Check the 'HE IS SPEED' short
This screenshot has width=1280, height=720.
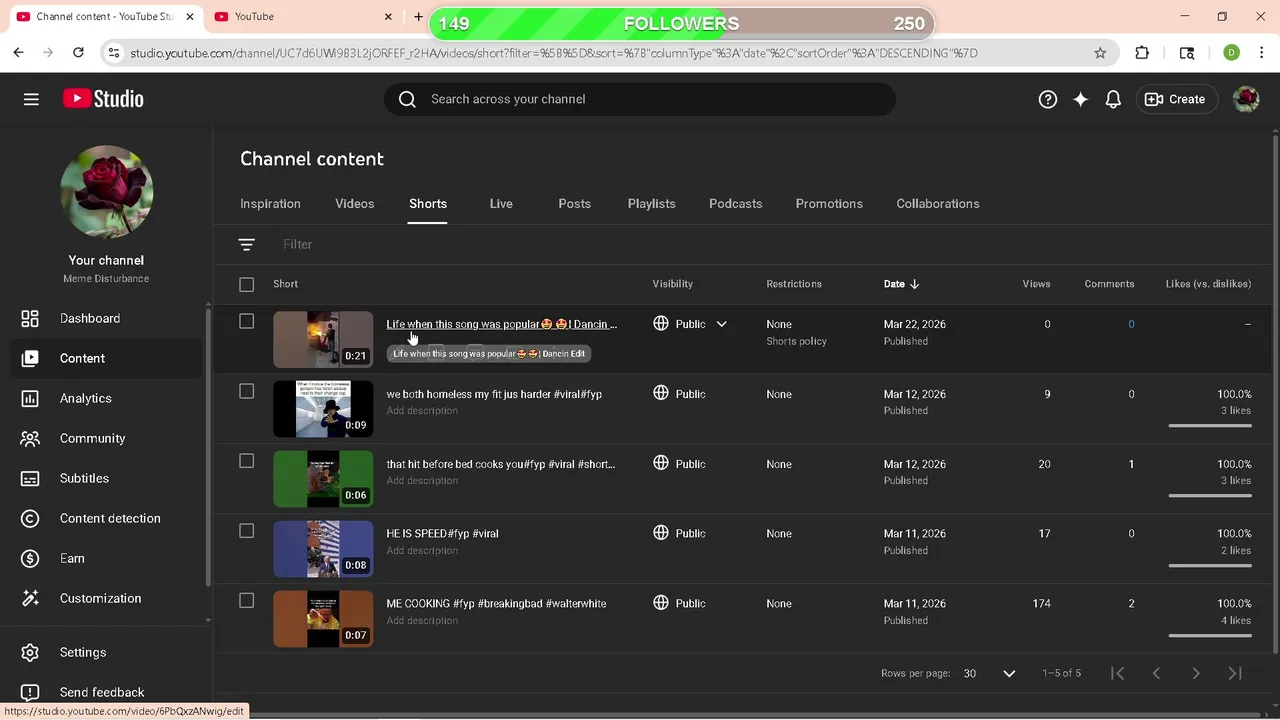(x=247, y=531)
